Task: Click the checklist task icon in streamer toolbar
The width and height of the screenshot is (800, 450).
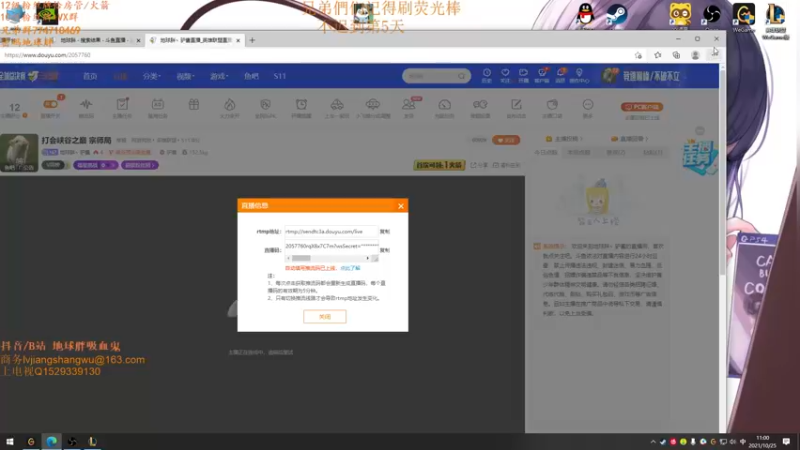Action: tap(122, 104)
